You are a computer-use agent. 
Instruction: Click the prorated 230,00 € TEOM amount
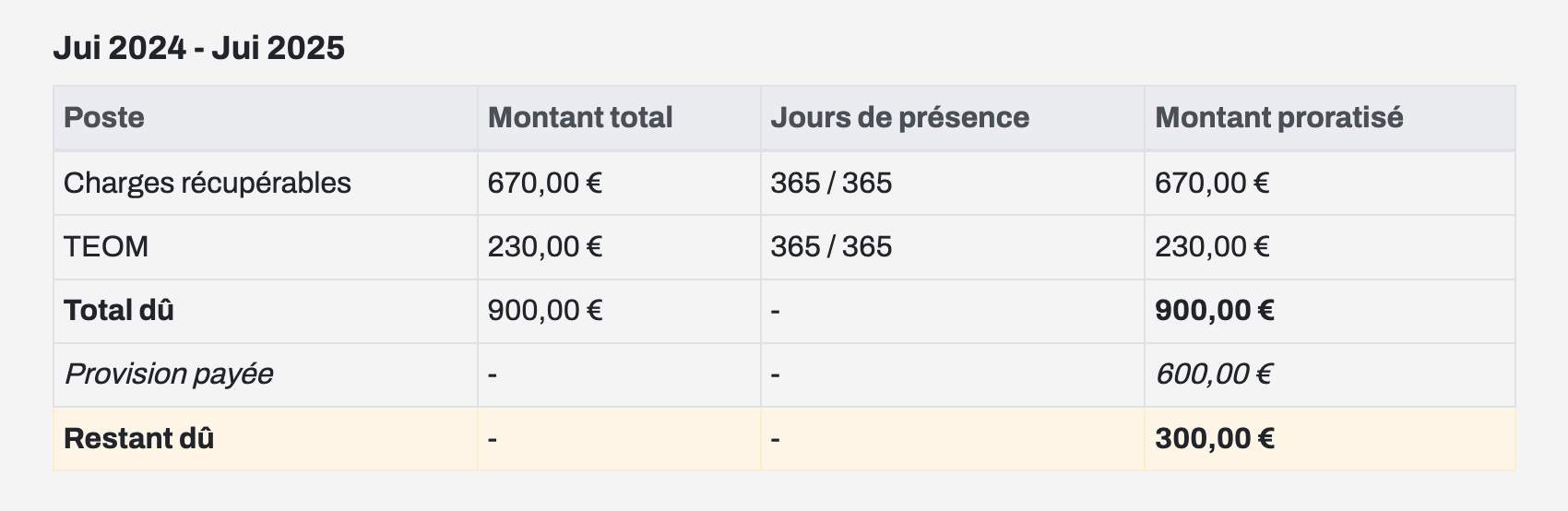pos(1212,246)
